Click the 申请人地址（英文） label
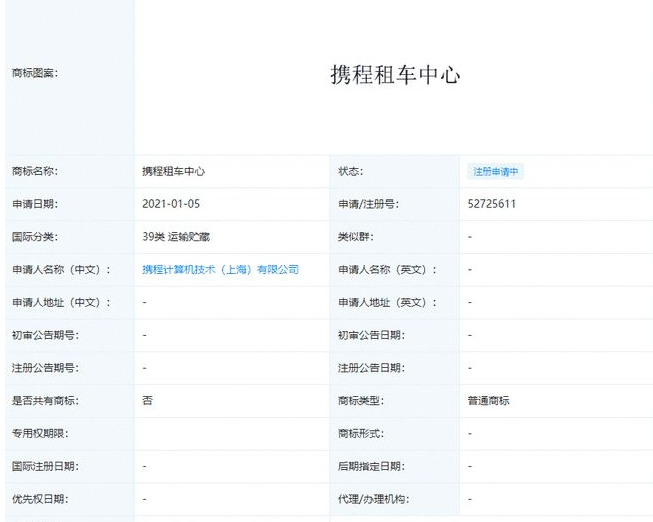This screenshot has width=653, height=522. click(x=387, y=302)
